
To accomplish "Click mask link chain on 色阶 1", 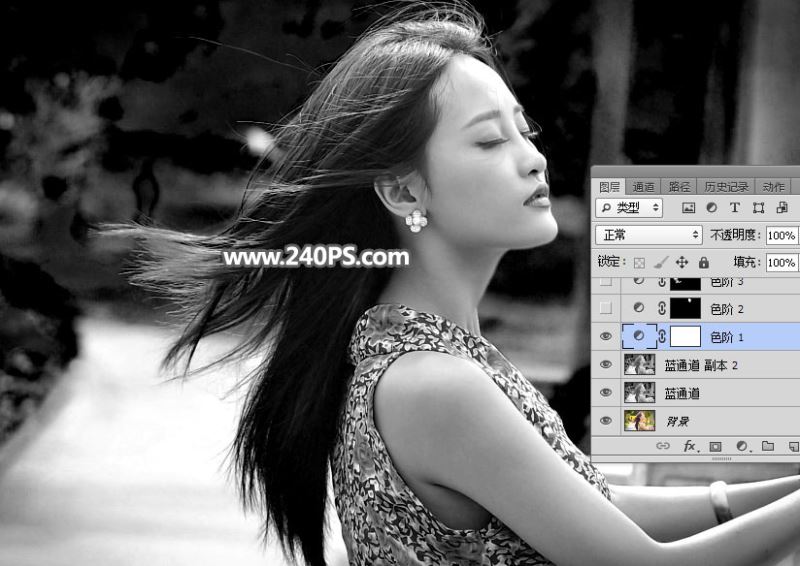I will 662,336.
